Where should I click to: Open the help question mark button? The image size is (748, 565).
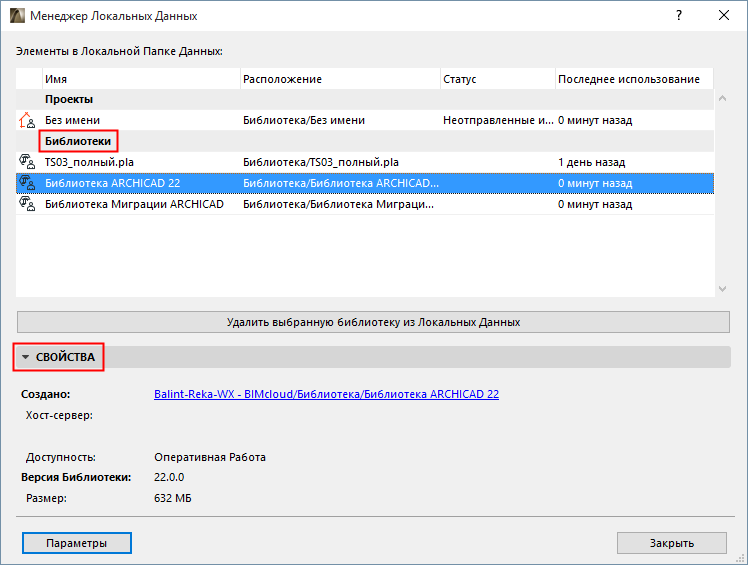(x=679, y=15)
